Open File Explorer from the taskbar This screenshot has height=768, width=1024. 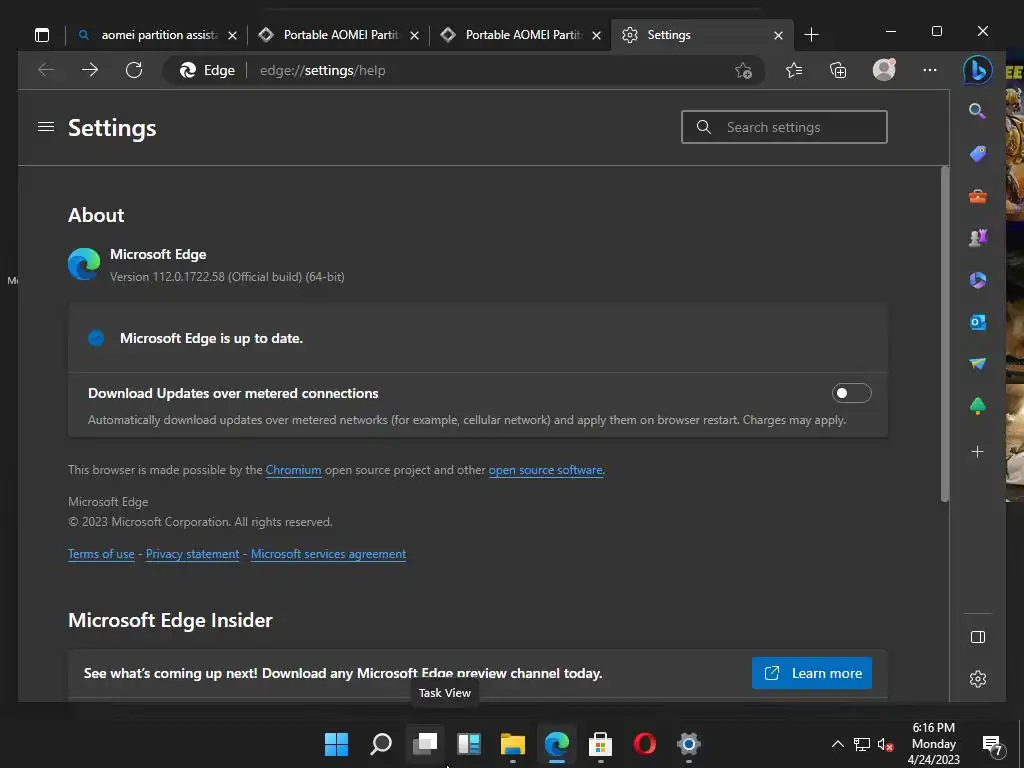[x=513, y=744]
